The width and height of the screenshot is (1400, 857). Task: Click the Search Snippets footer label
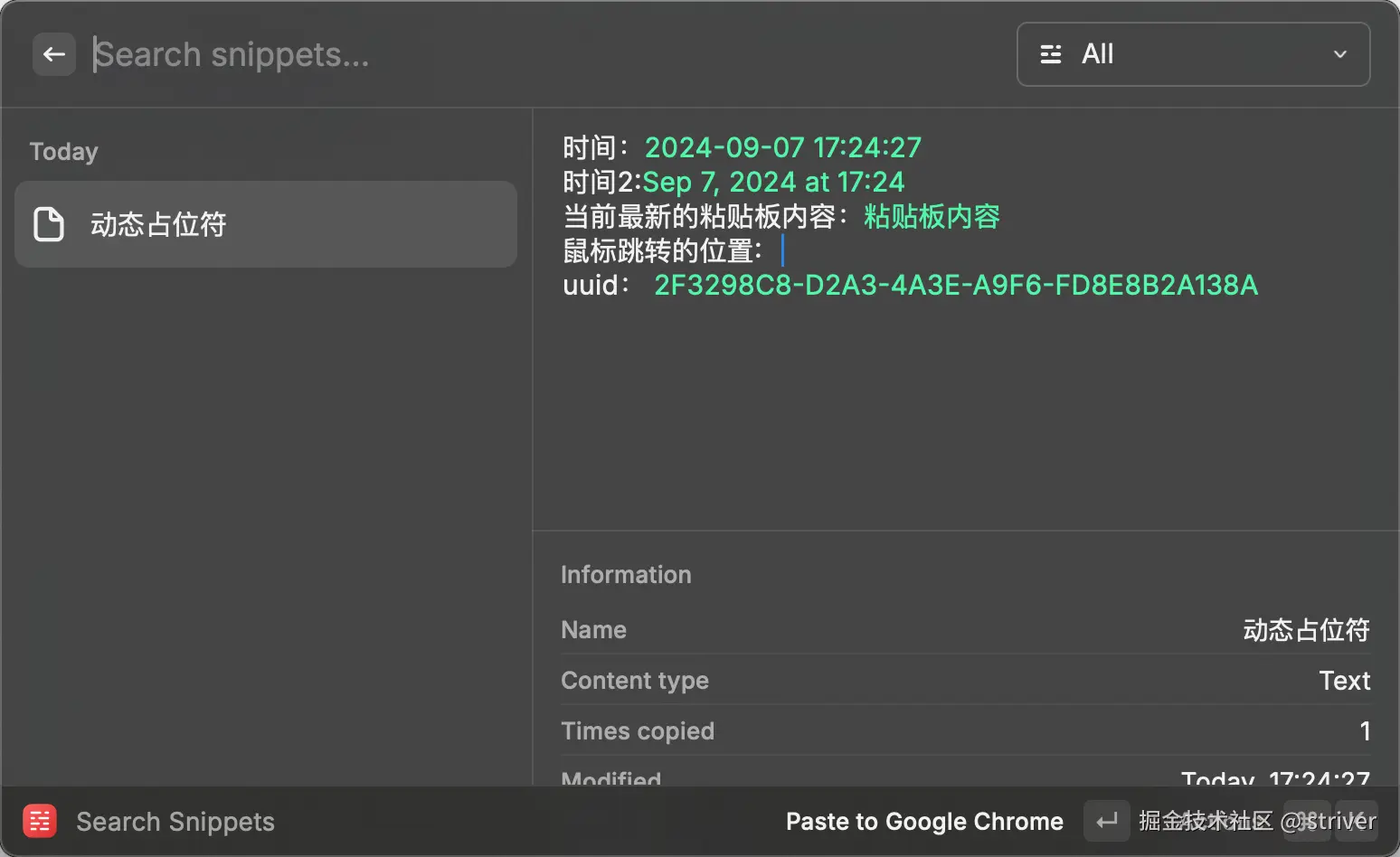[175, 822]
